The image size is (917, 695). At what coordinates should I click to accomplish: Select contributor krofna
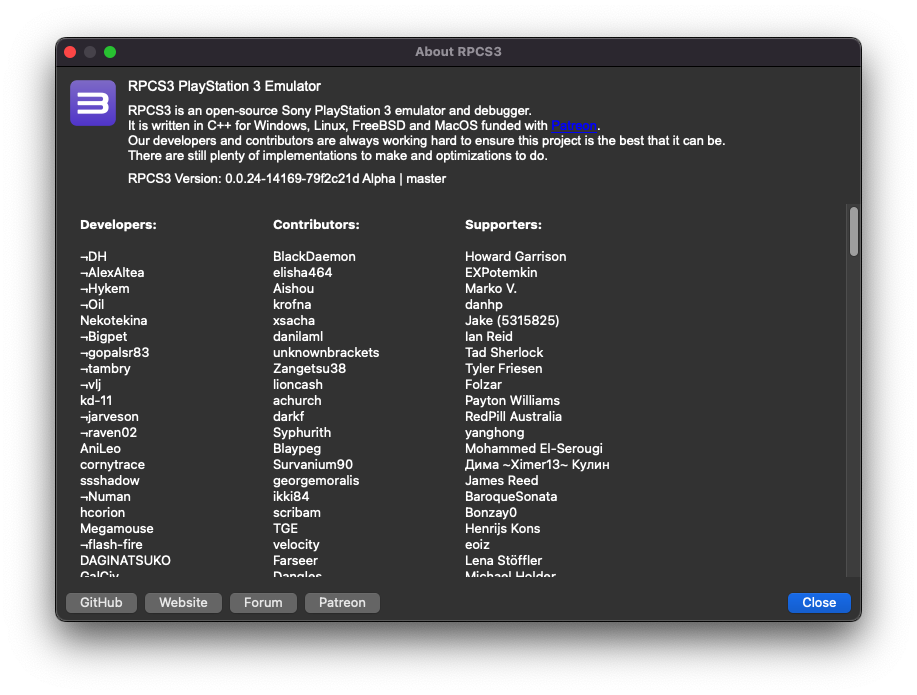(292, 305)
